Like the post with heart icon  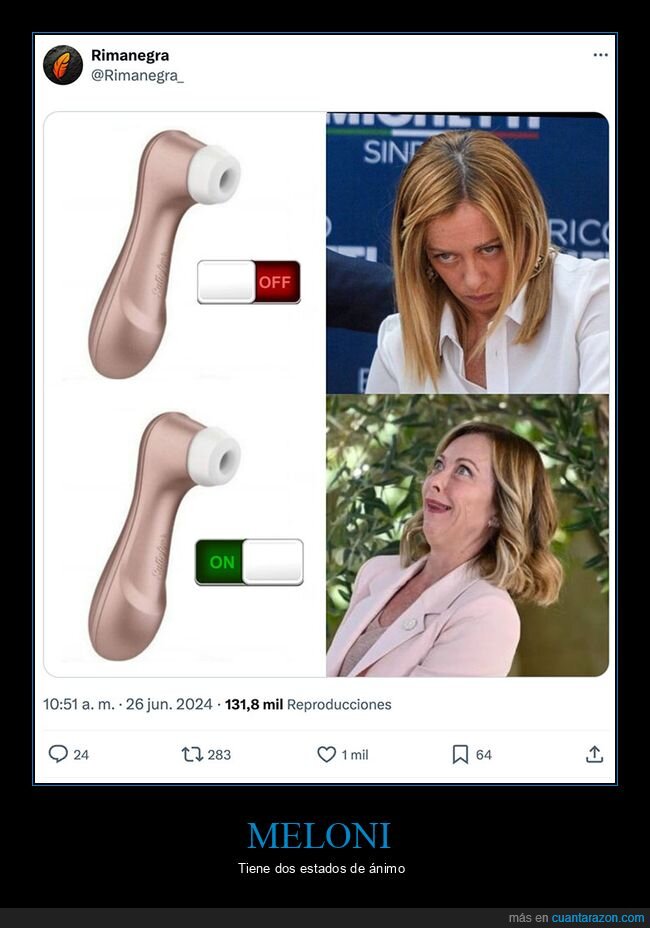(x=326, y=754)
